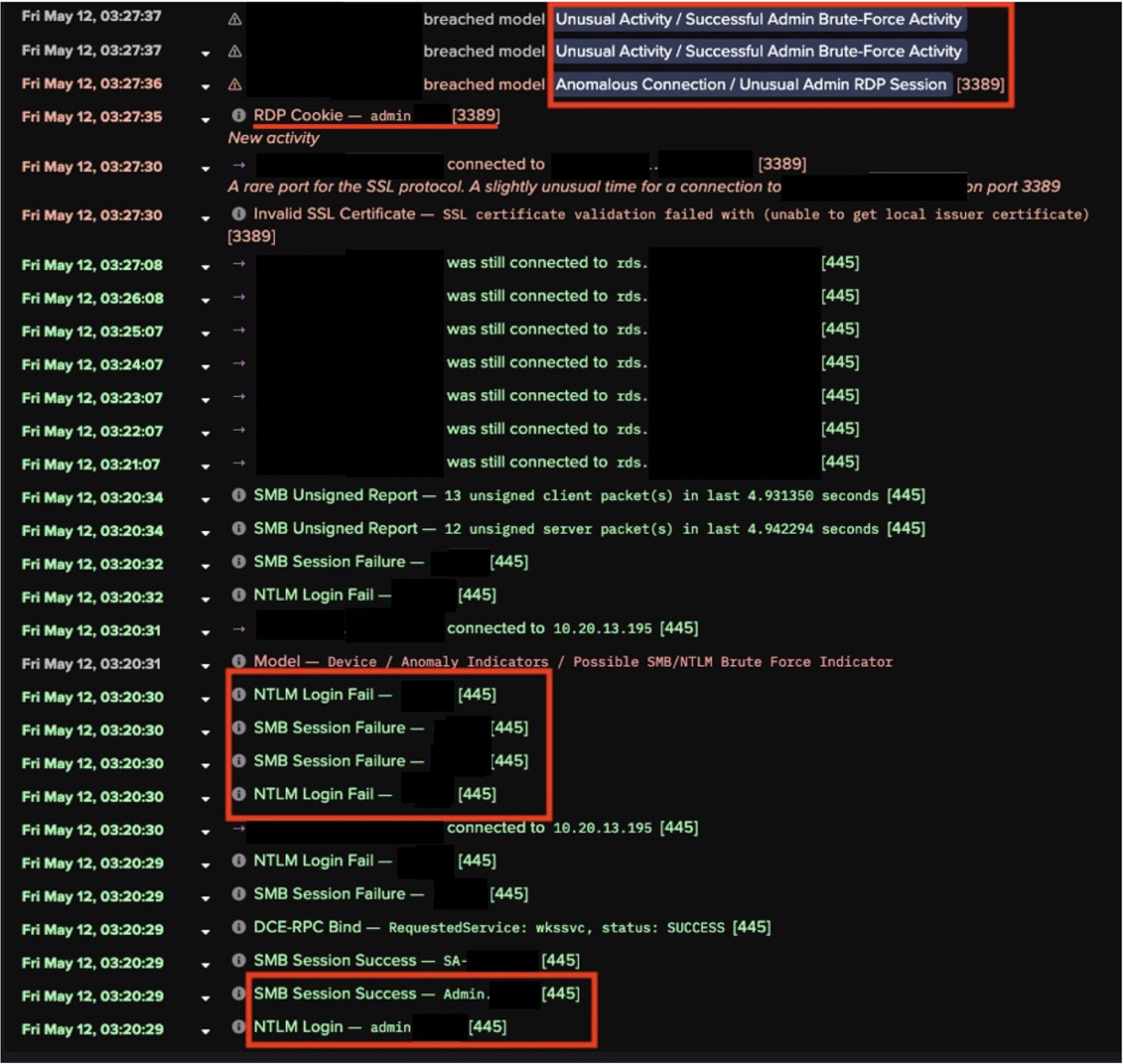This screenshot has height=1064, width=1123.
Task: Select the Fri May 12, 03:20:34 timestamp
Action: tap(92, 495)
